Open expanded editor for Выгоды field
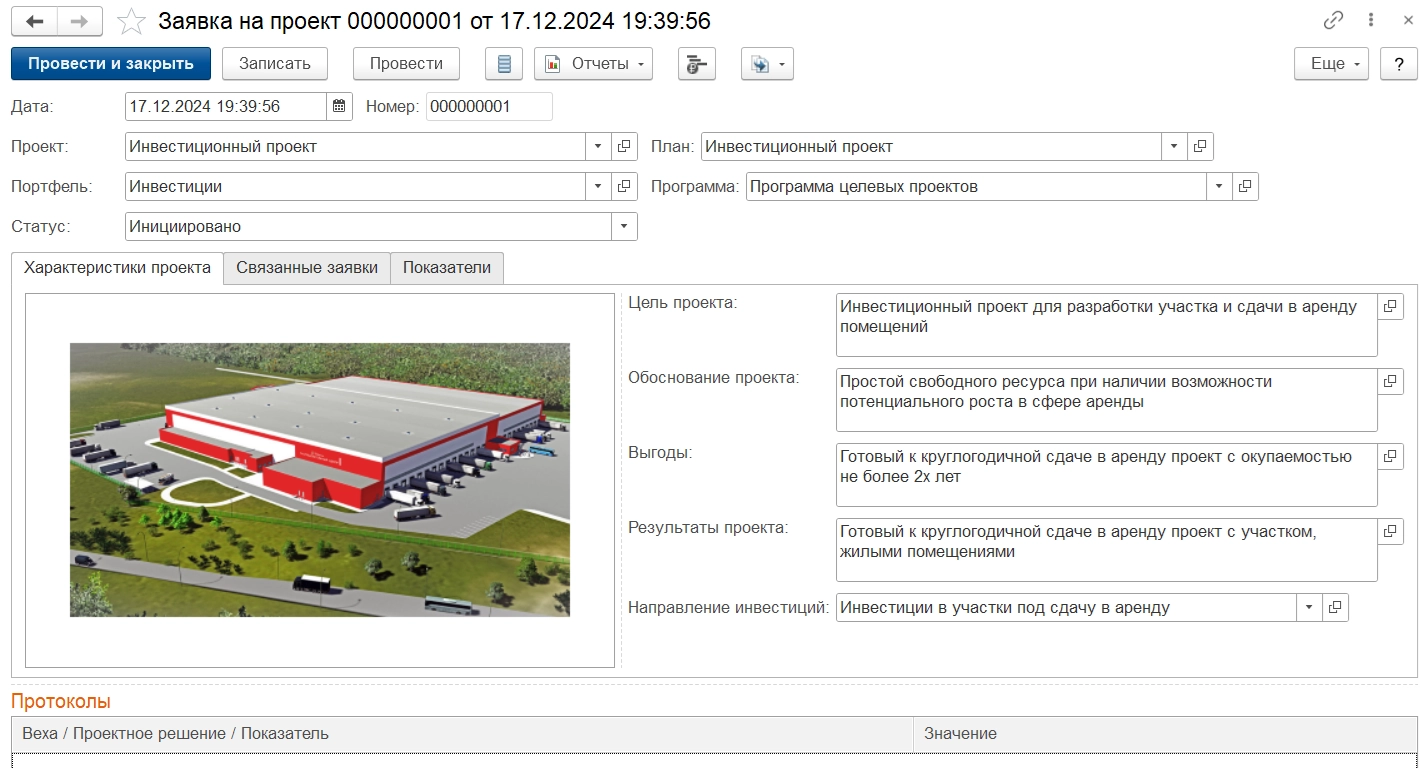 [x=1390, y=456]
